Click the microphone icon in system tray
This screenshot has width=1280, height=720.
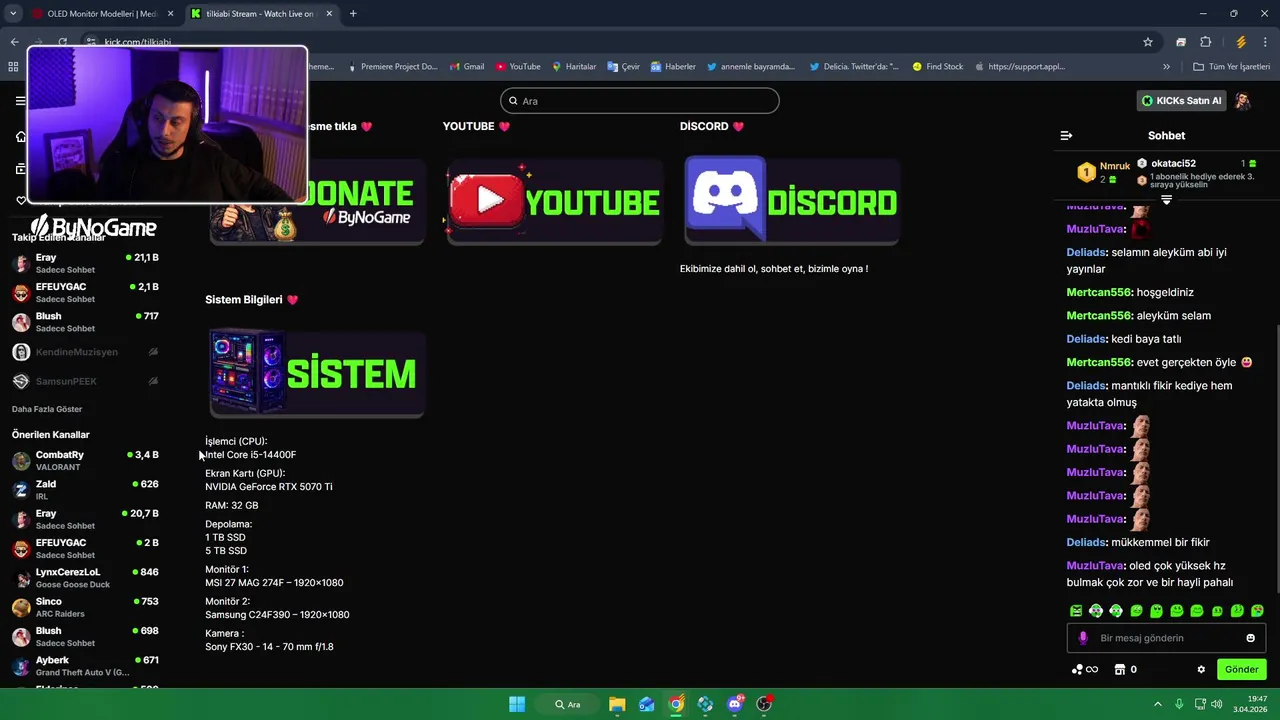(x=1179, y=704)
